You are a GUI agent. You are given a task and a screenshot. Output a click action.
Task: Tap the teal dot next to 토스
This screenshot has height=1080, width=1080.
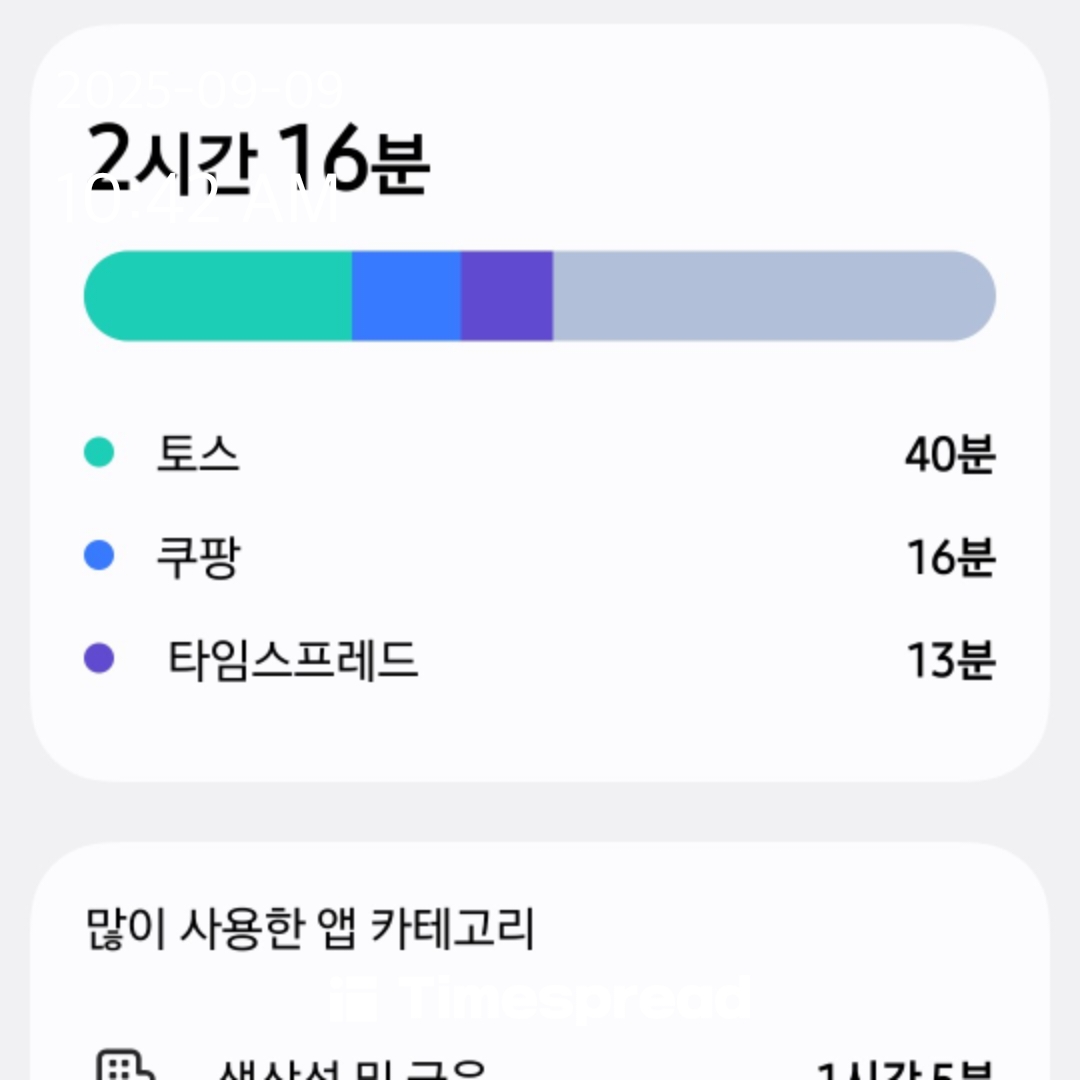(x=98, y=453)
